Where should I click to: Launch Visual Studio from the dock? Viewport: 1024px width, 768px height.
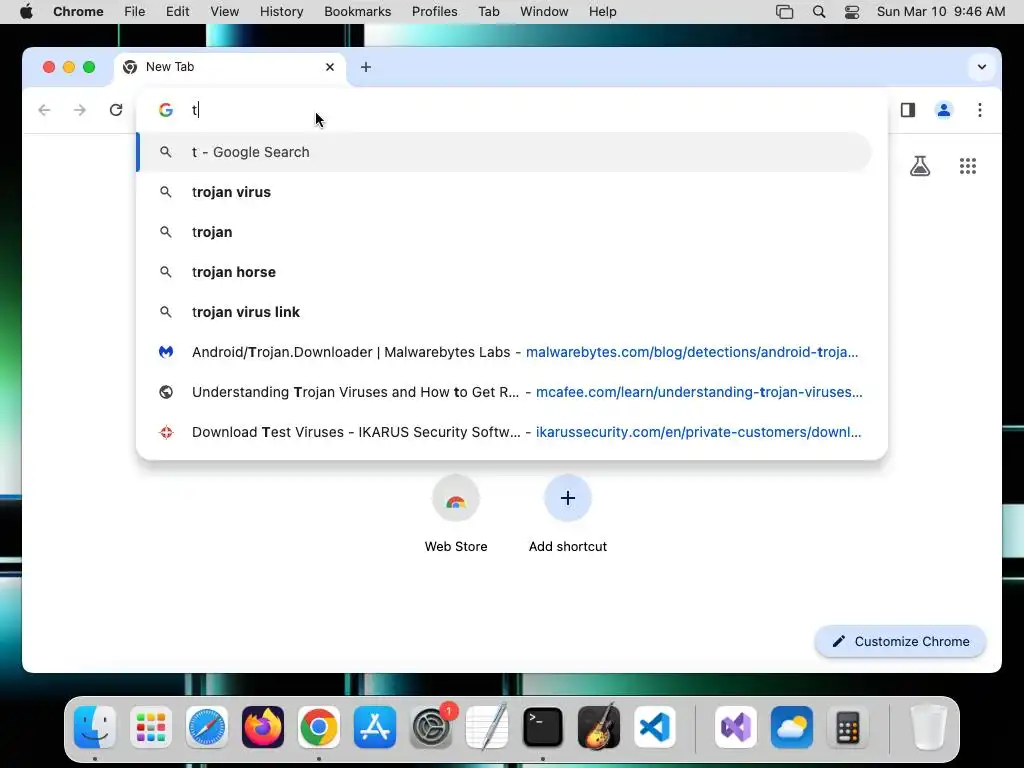pyautogui.click(x=736, y=727)
